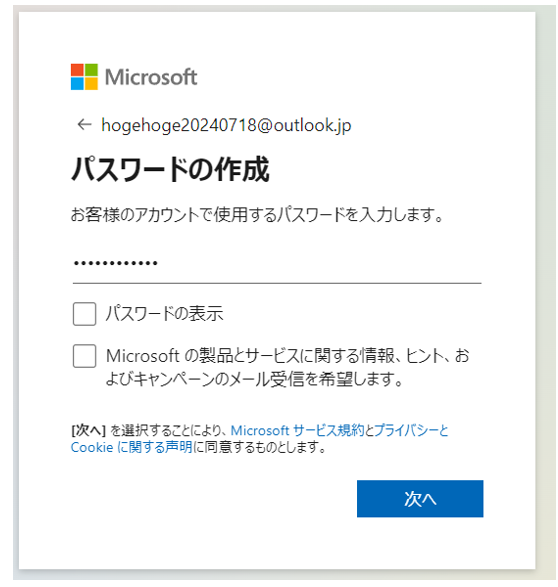This screenshot has width=558, height=587.
Task: Click the メール受信を希望します label text
Action: click(x=254, y=380)
